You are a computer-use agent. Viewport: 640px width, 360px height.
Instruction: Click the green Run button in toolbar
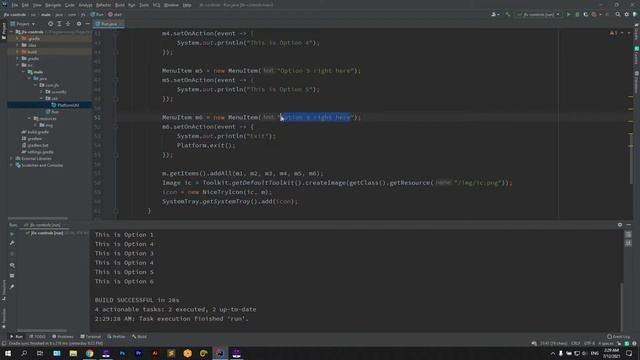[569, 14]
